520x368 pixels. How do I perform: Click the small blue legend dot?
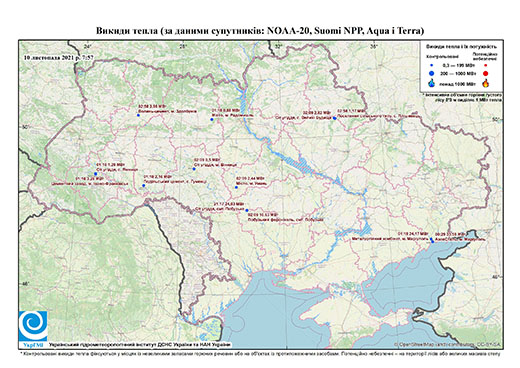pos(432,65)
